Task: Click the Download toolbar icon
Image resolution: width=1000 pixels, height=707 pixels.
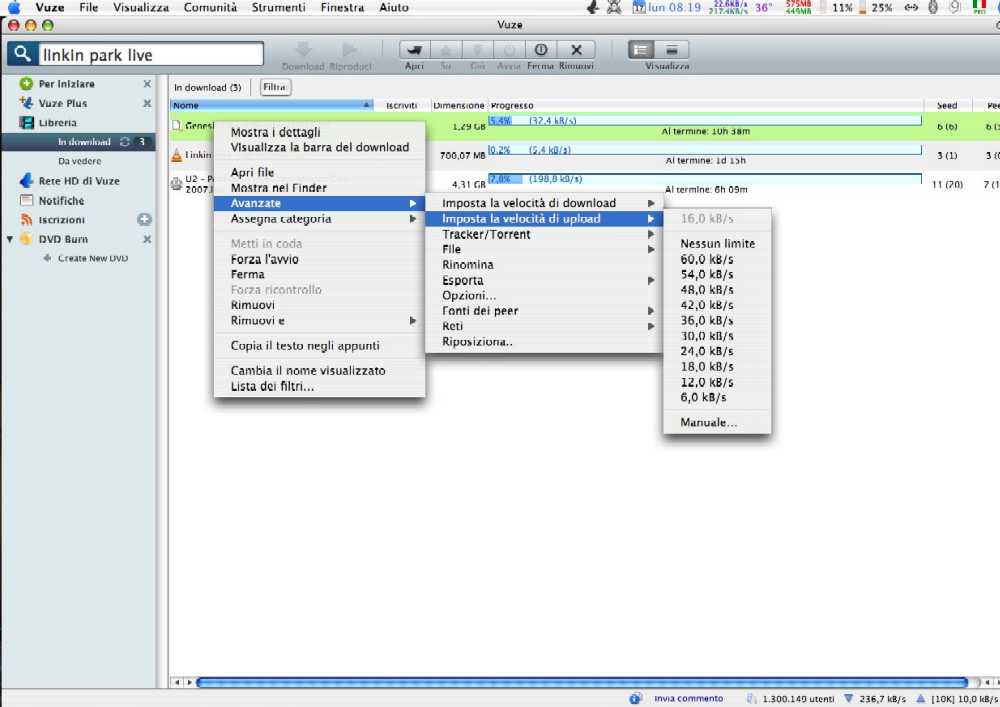Action: tap(304, 50)
